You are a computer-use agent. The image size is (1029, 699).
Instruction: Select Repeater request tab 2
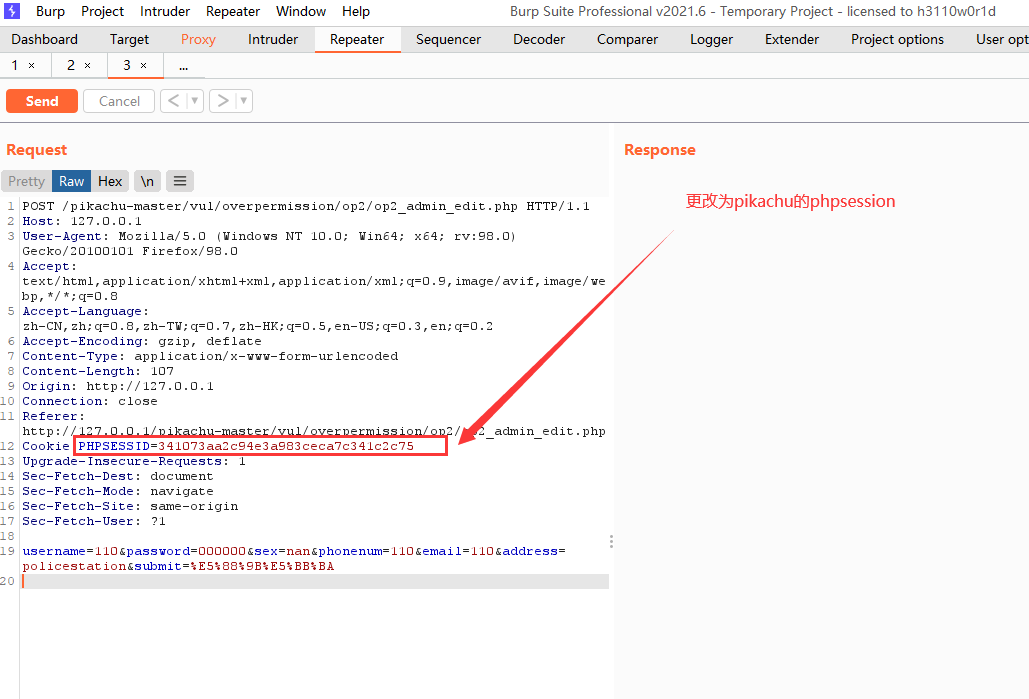pyautogui.click(x=71, y=65)
